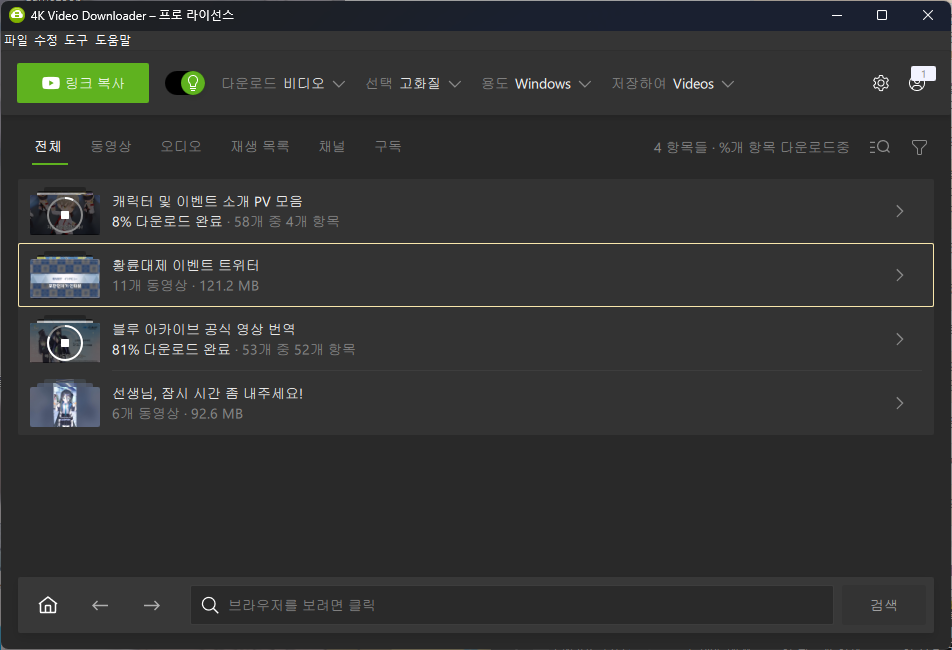
Task: Click the 선생님, 잠시 시간 좀 내주세요! thumbnail
Action: click(x=65, y=404)
